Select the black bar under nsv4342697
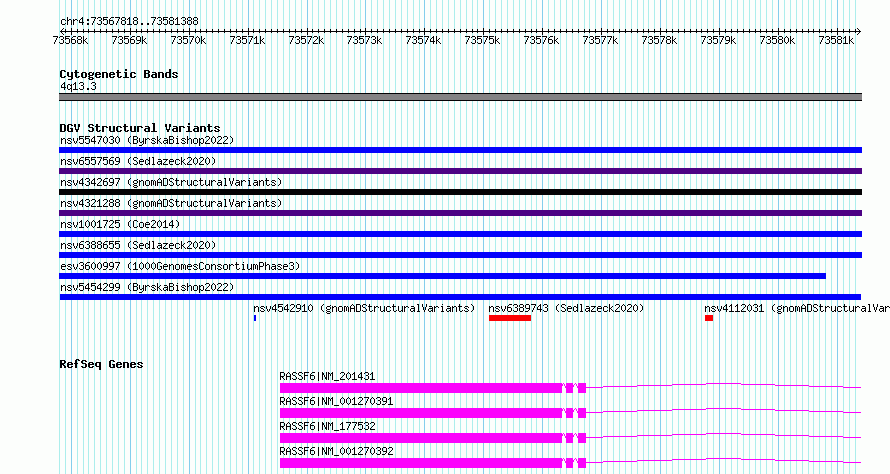890x474 pixels. click(460, 192)
